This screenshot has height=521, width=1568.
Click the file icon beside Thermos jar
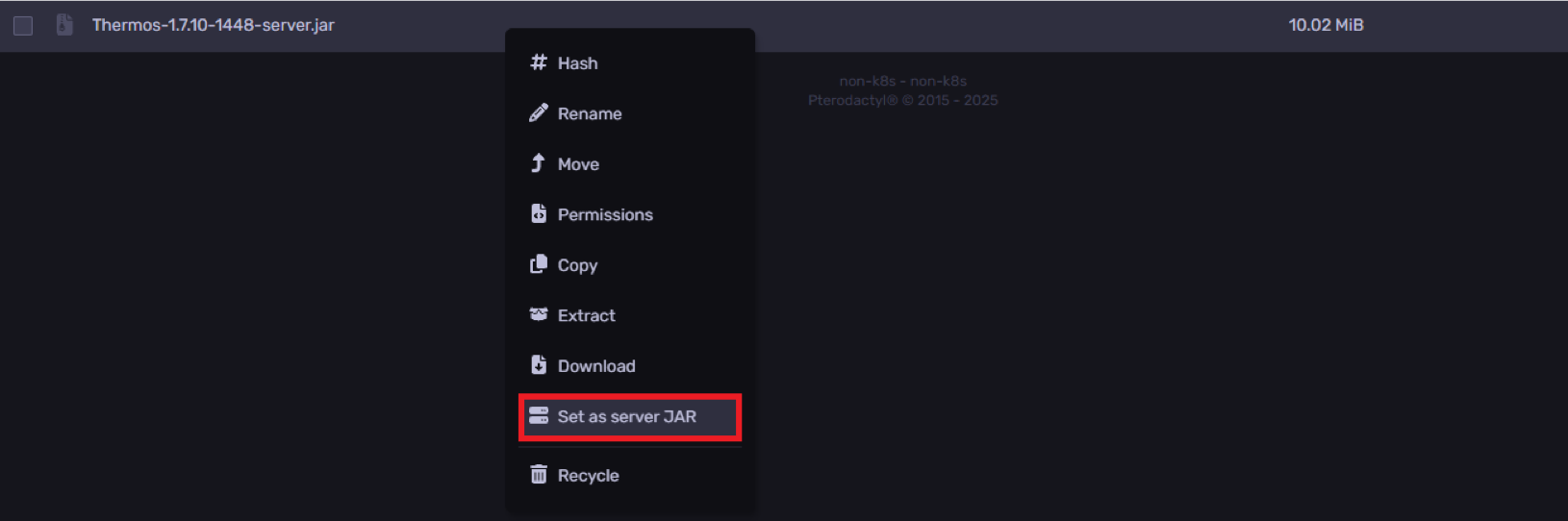point(64,25)
